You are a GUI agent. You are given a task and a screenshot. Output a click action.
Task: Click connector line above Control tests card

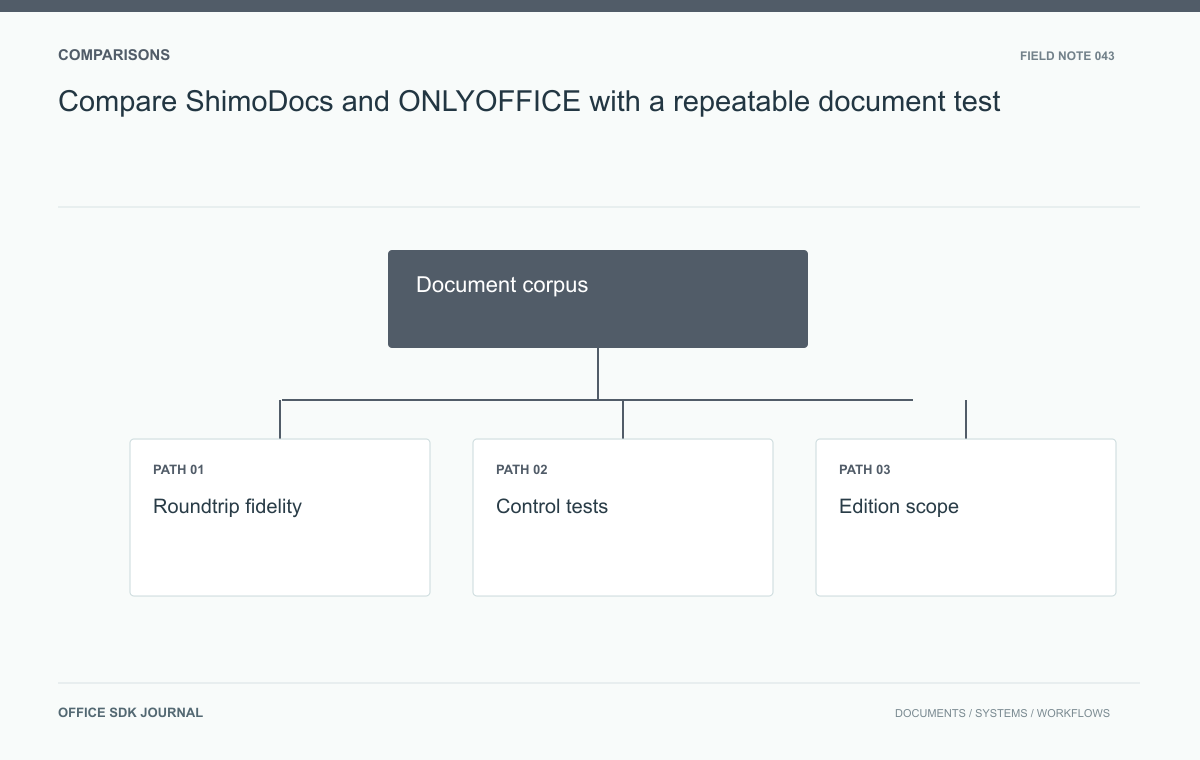[623, 419]
